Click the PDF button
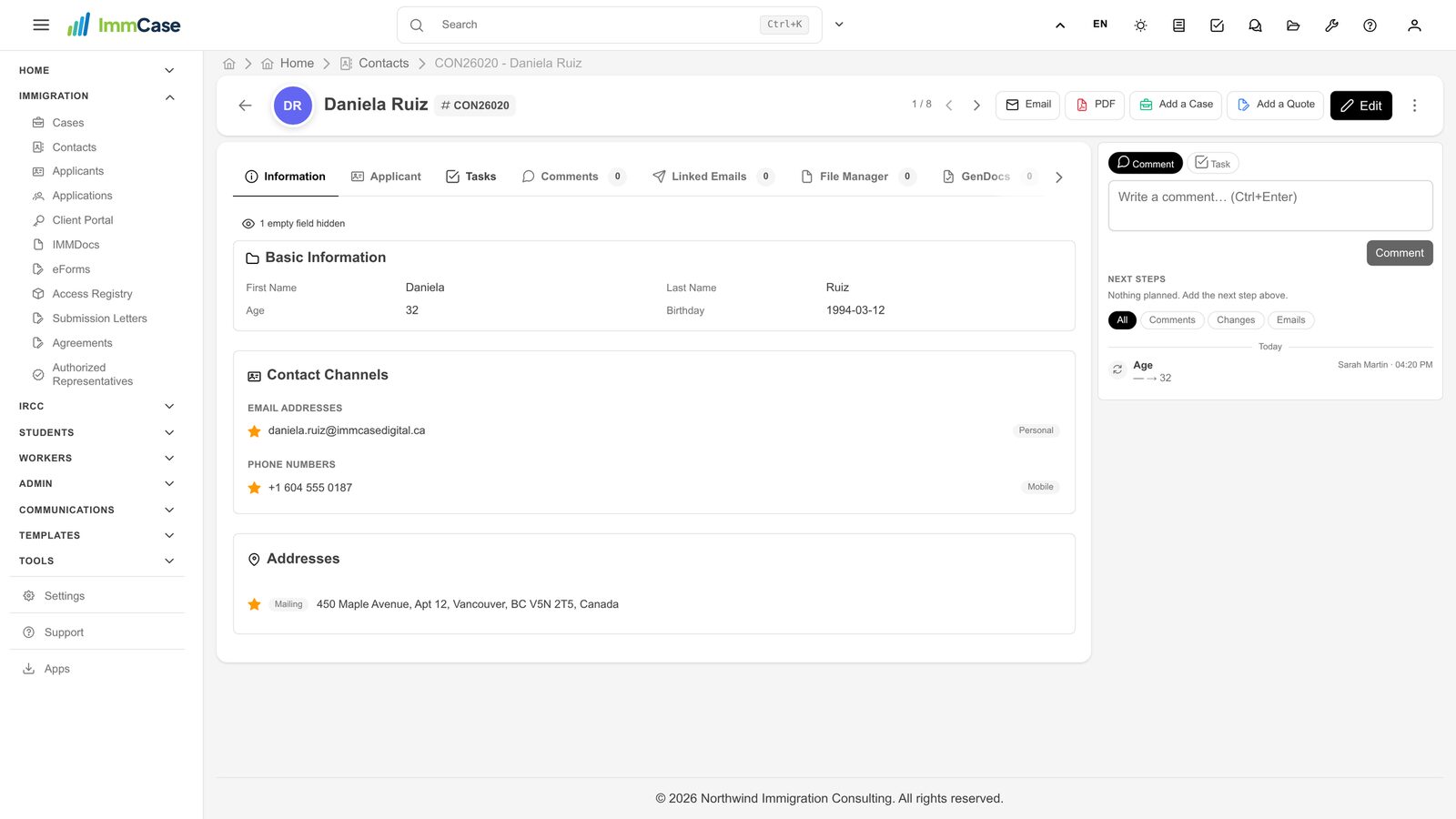The width and height of the screenshot is (1456, 819). coord(1095,105)
